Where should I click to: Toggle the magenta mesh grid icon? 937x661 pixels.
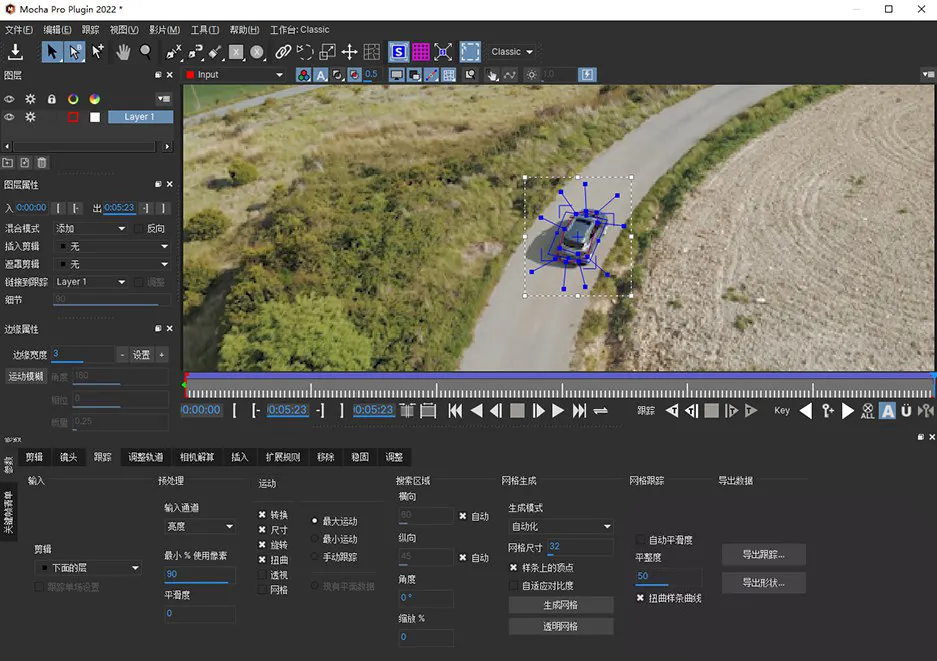[421, 52]
